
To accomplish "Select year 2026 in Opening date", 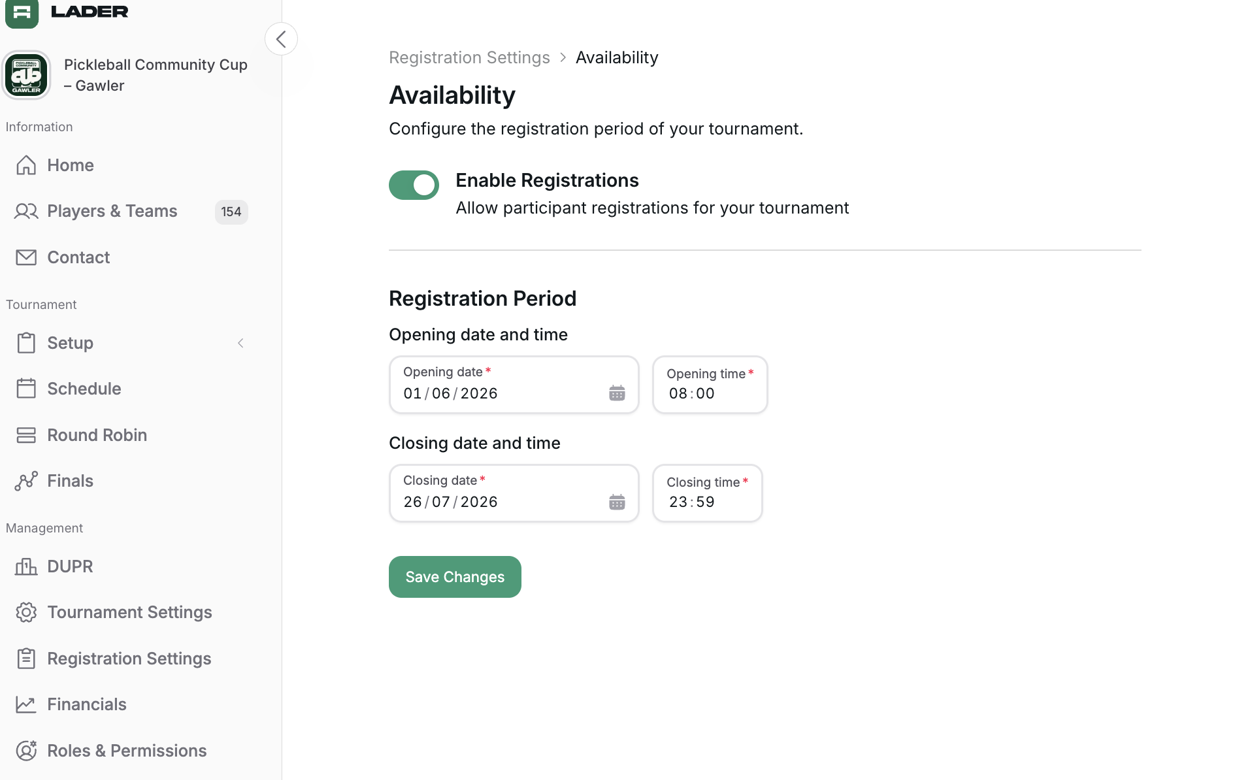I will pyautogui.click(x=479, y=394).
